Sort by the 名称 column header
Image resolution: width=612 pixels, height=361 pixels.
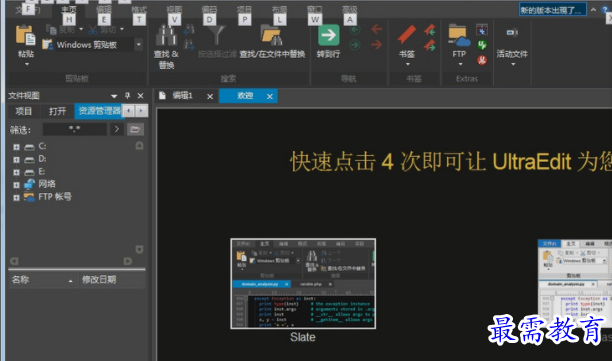point(43,280)
